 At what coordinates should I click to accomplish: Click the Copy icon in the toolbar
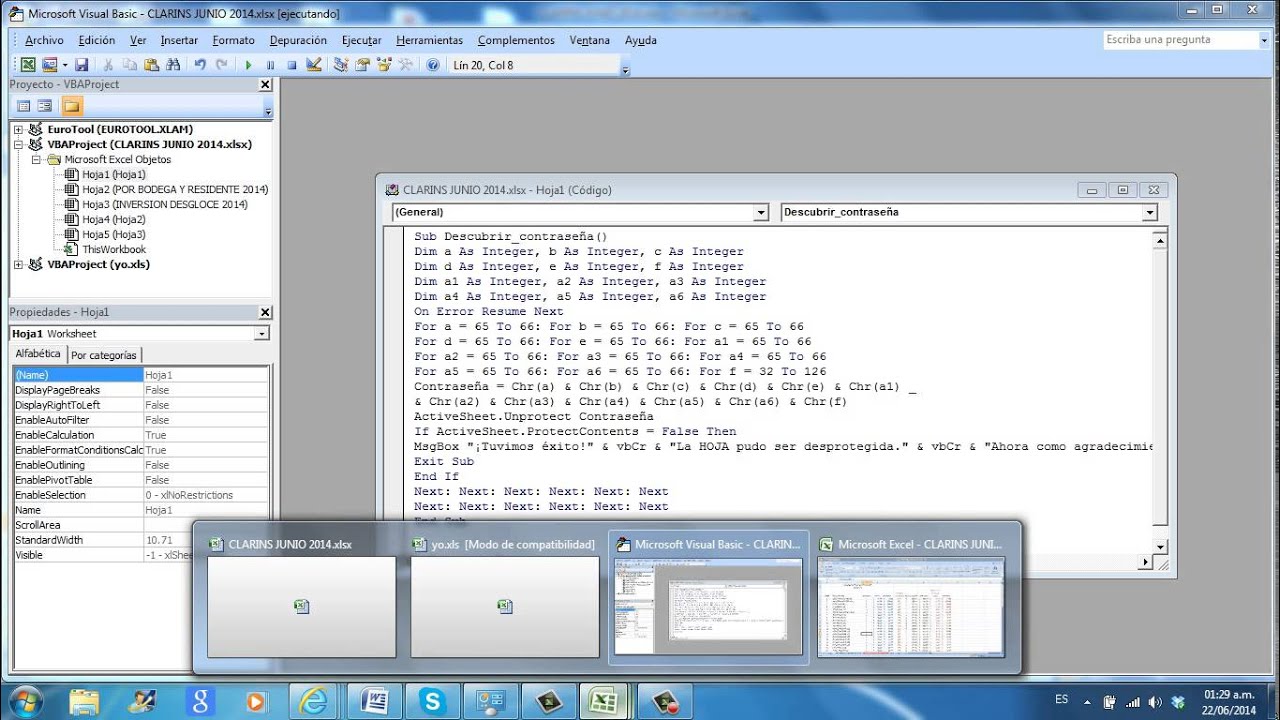(130, 64)
